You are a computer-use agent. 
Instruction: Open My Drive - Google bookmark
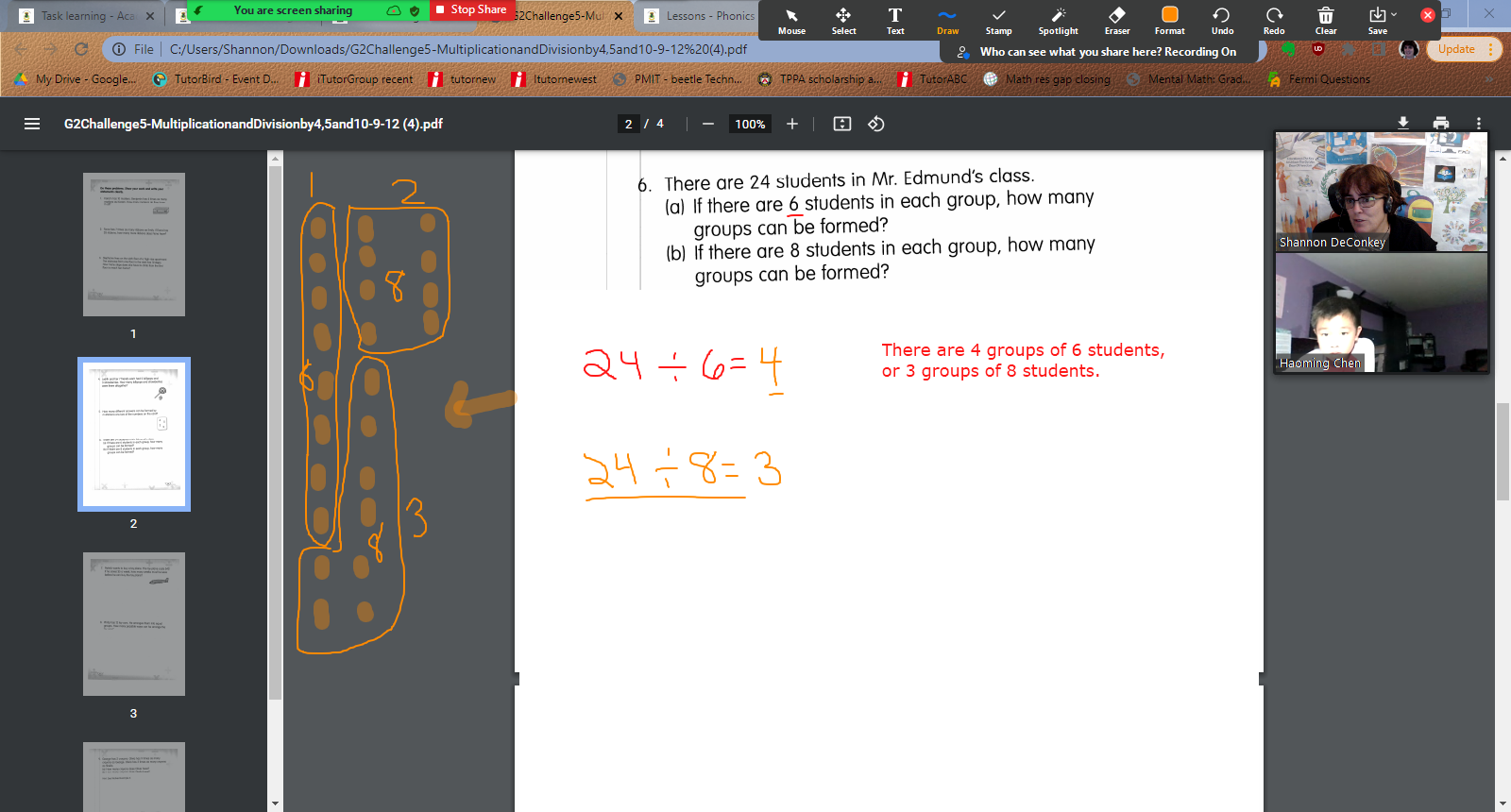click(x=76, y=79)
